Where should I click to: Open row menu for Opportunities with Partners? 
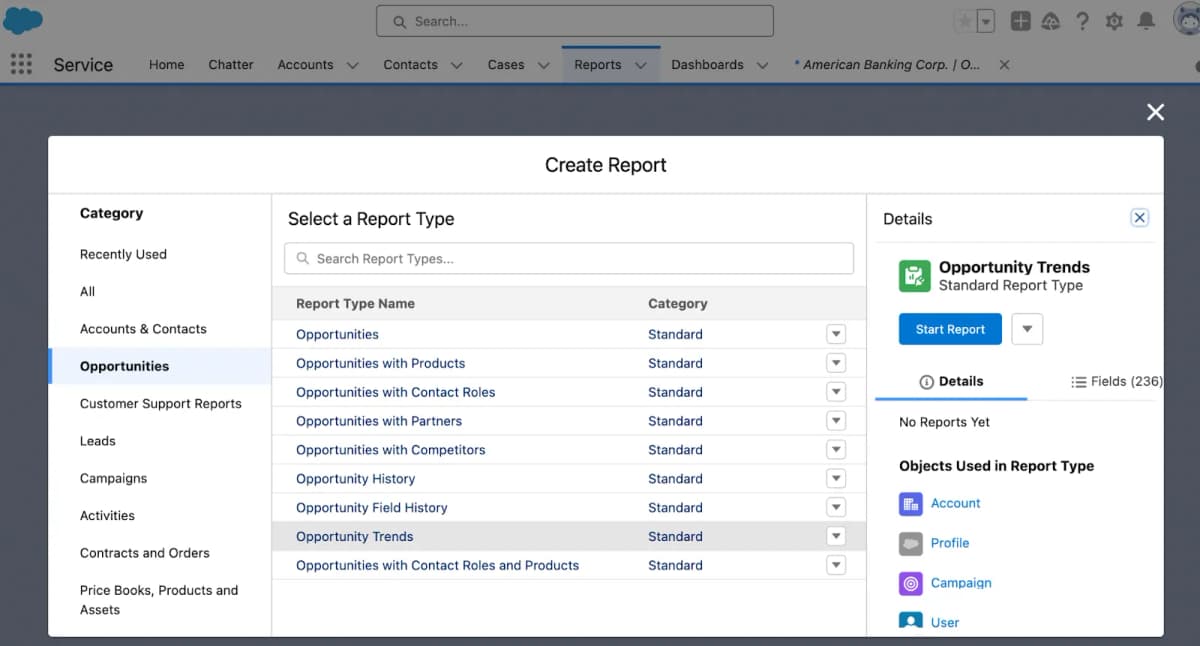coord(836,421)
